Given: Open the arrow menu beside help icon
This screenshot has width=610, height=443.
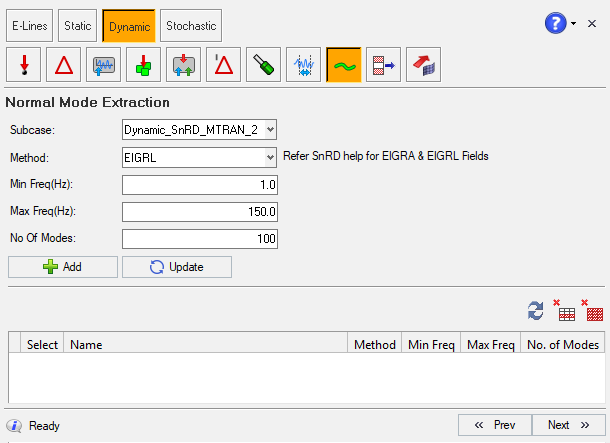Looking at the screenshot, I should (x=574, y=23).
